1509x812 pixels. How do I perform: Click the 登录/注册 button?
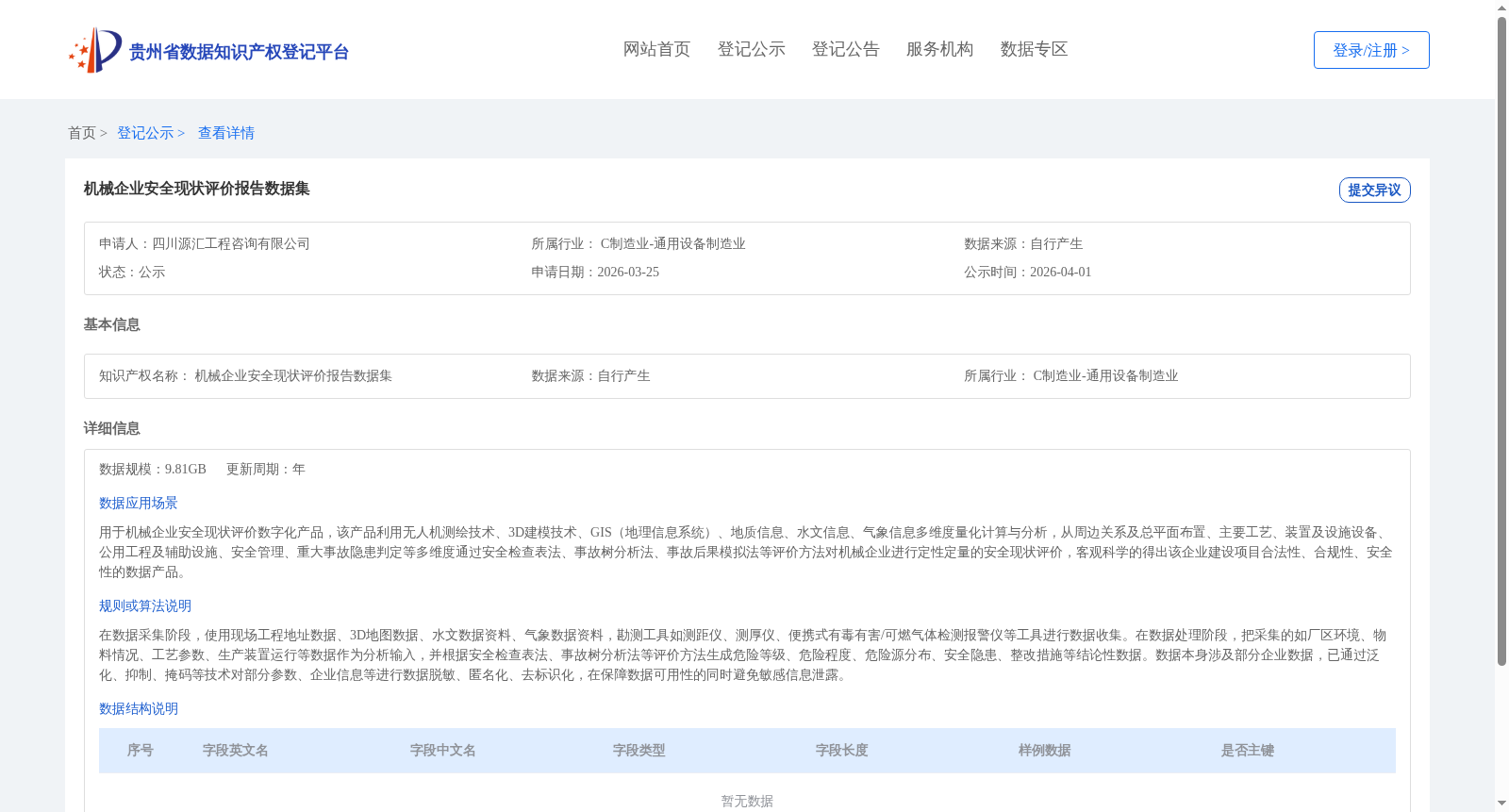pos(1371,50)
